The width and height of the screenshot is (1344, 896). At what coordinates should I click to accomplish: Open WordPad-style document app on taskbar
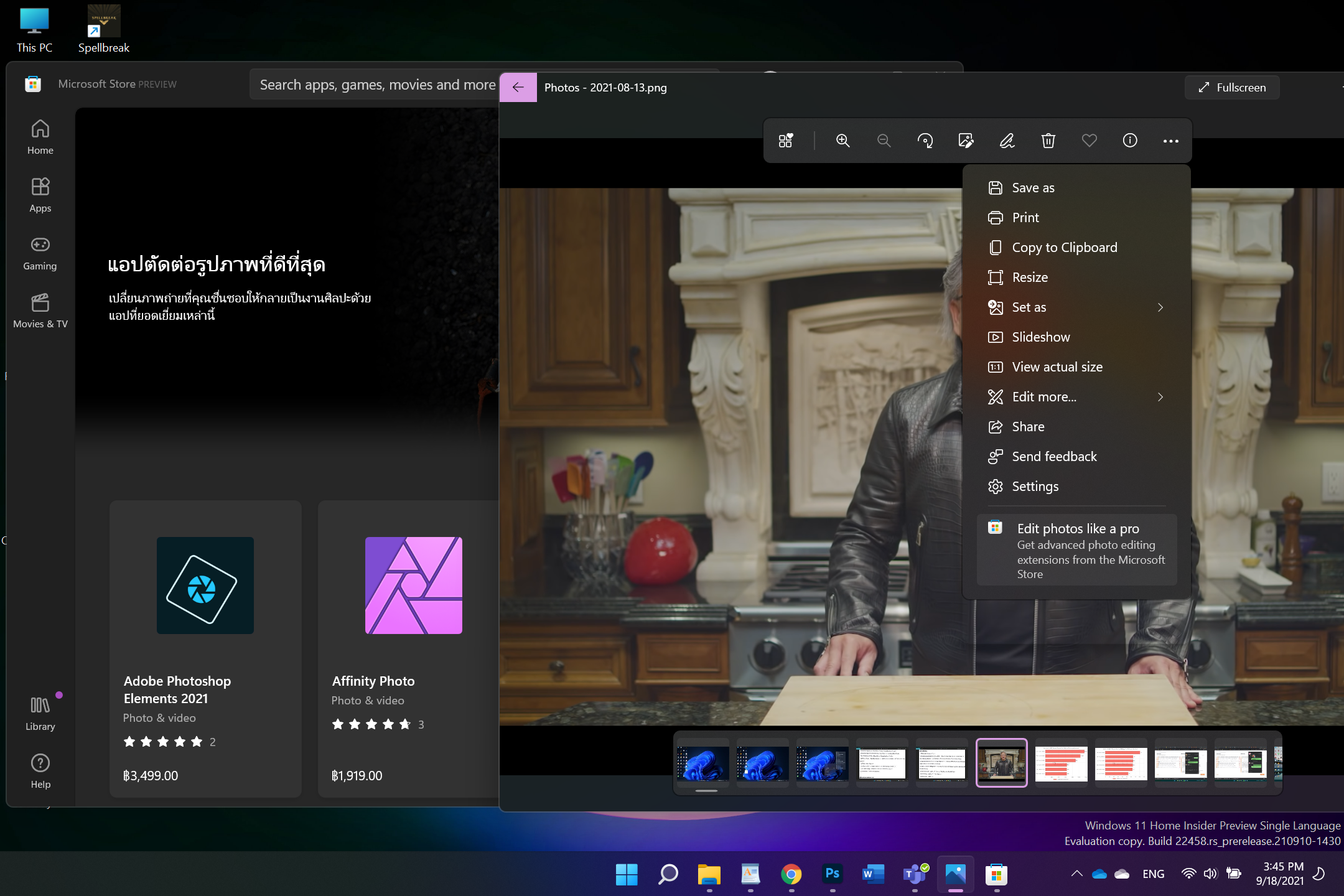(750, 874)
